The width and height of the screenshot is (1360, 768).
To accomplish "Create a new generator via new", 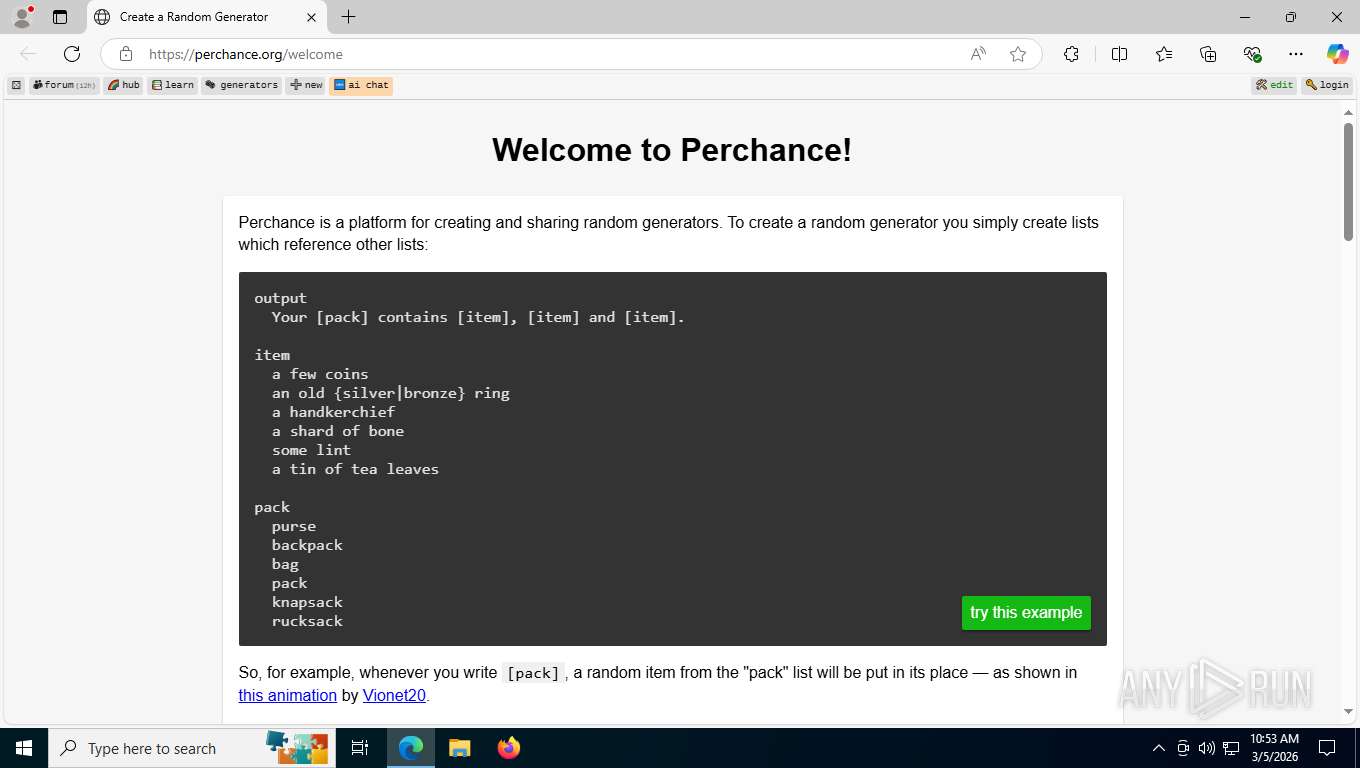I will click(306, 85).
